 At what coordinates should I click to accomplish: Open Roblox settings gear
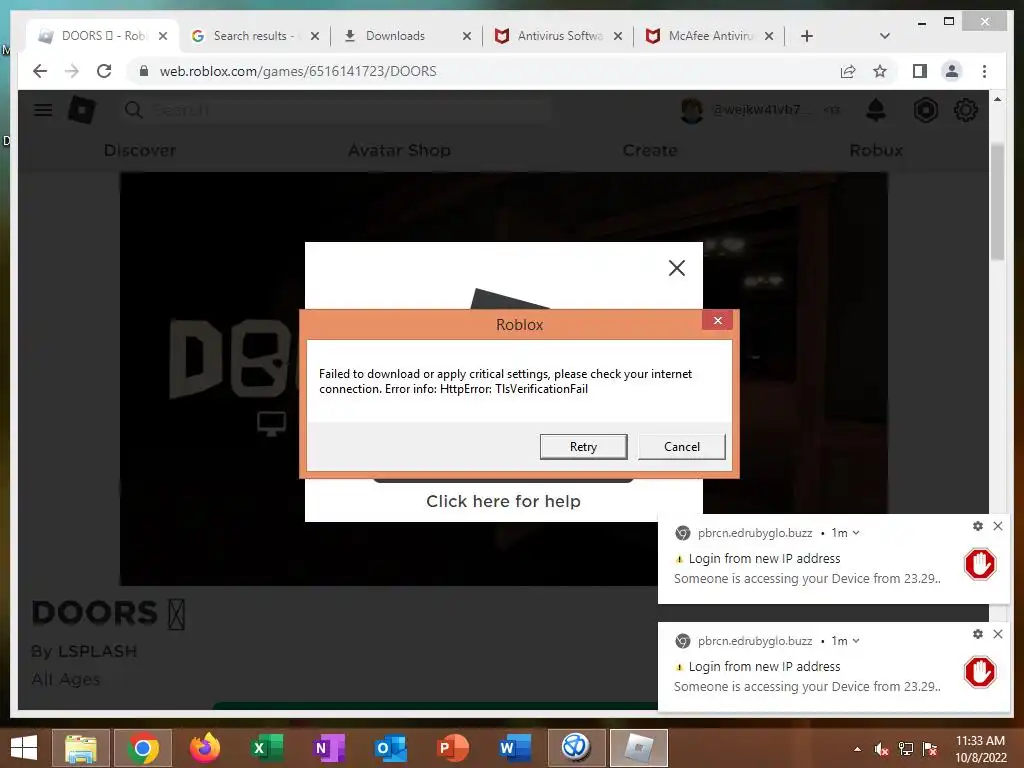[965, 110]
